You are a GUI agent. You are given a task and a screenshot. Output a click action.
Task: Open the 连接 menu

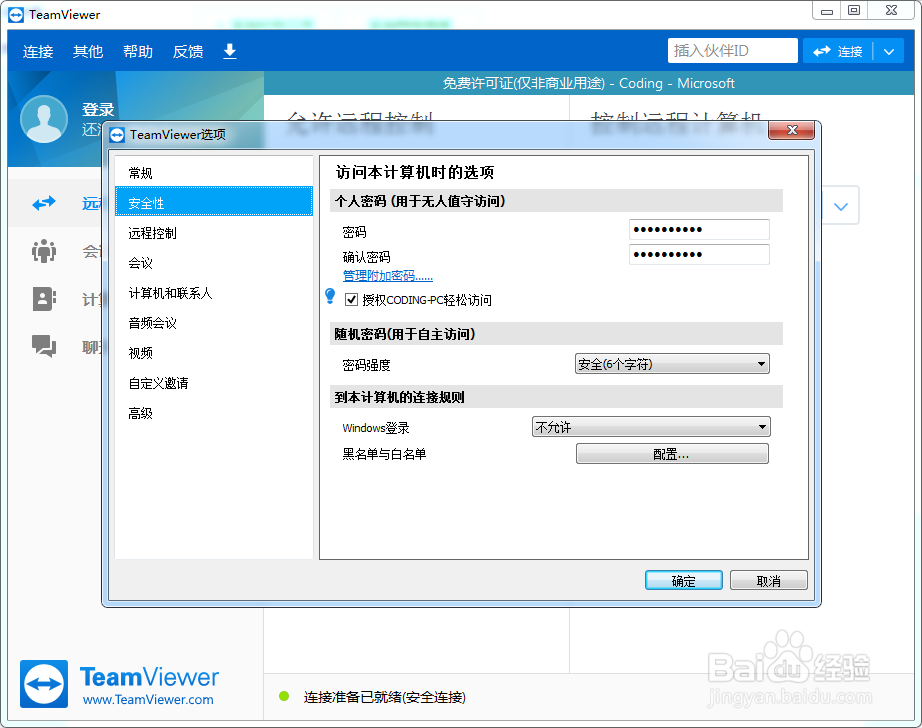point(38,52)
